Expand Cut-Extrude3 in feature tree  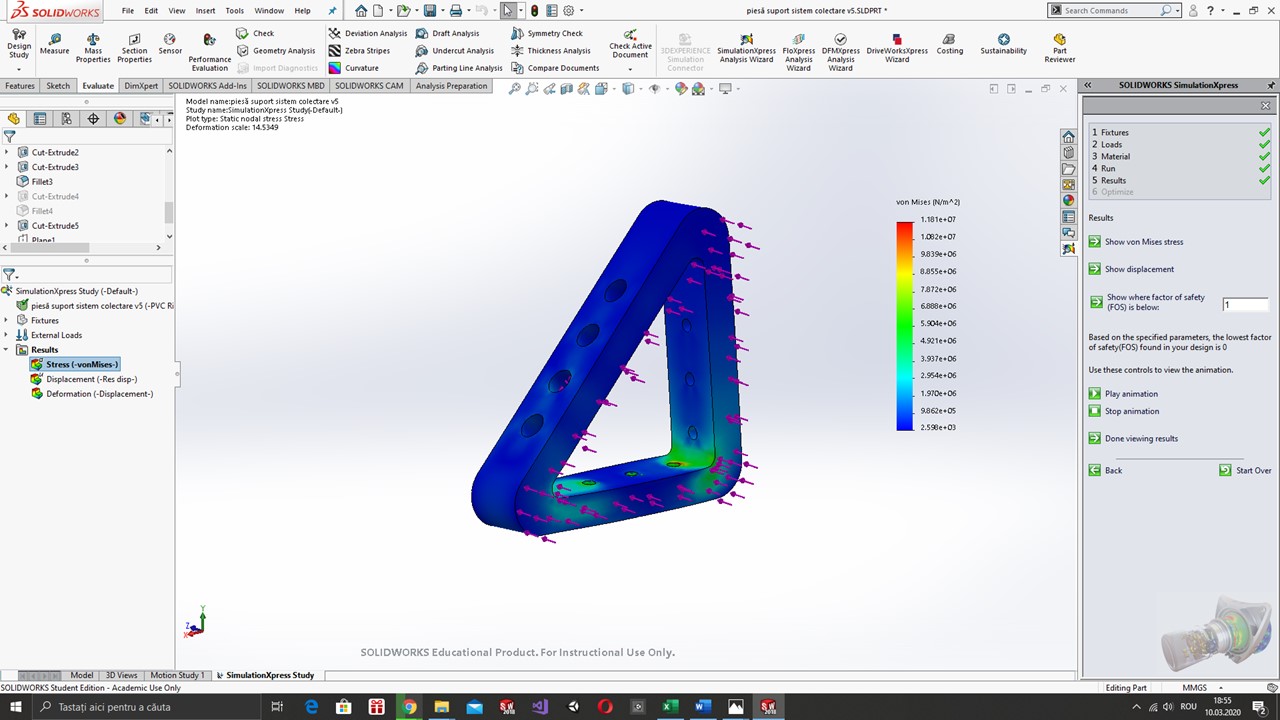pos(7,167)
